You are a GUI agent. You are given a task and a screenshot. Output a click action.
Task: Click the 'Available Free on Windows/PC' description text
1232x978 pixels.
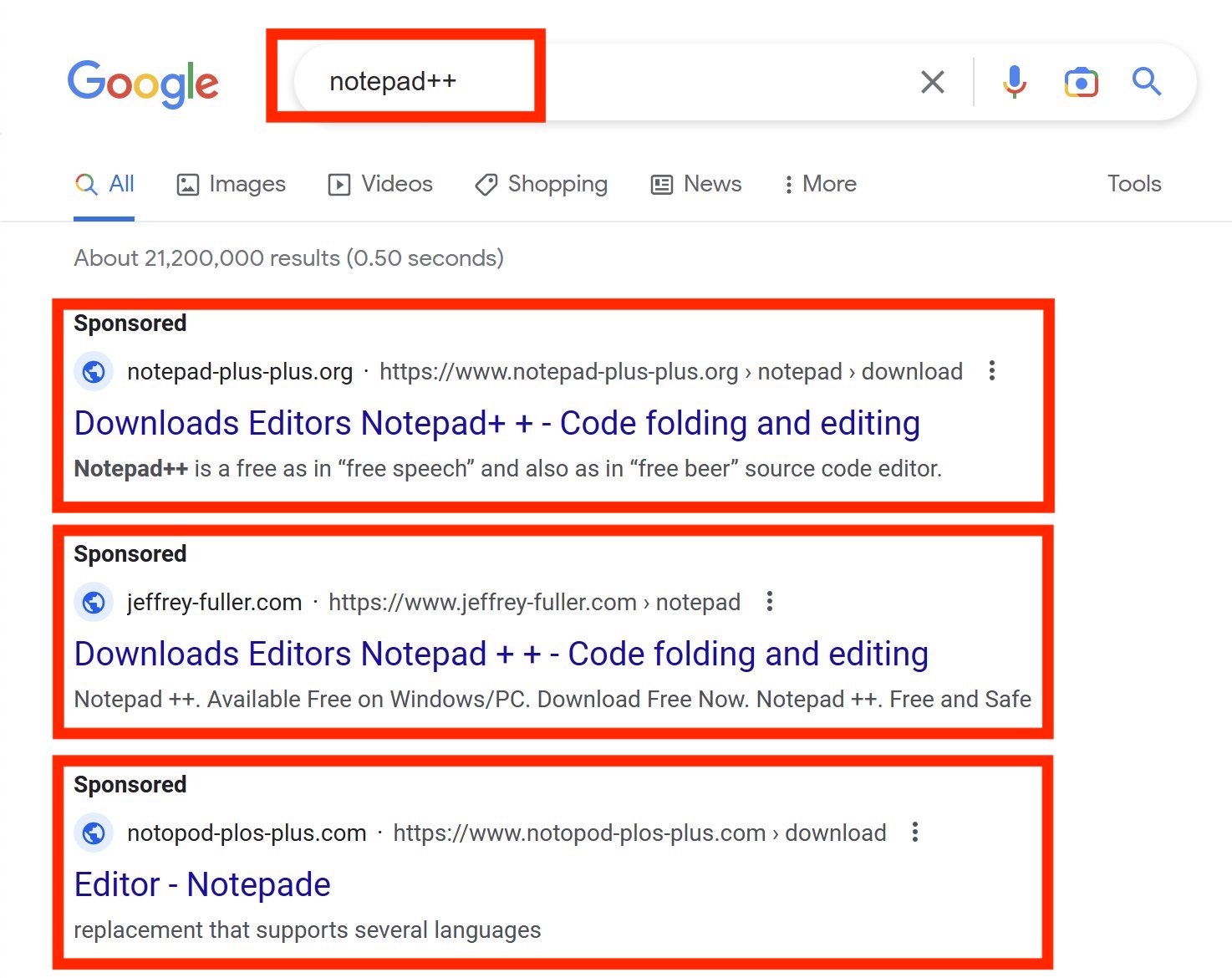click(552, 699)
